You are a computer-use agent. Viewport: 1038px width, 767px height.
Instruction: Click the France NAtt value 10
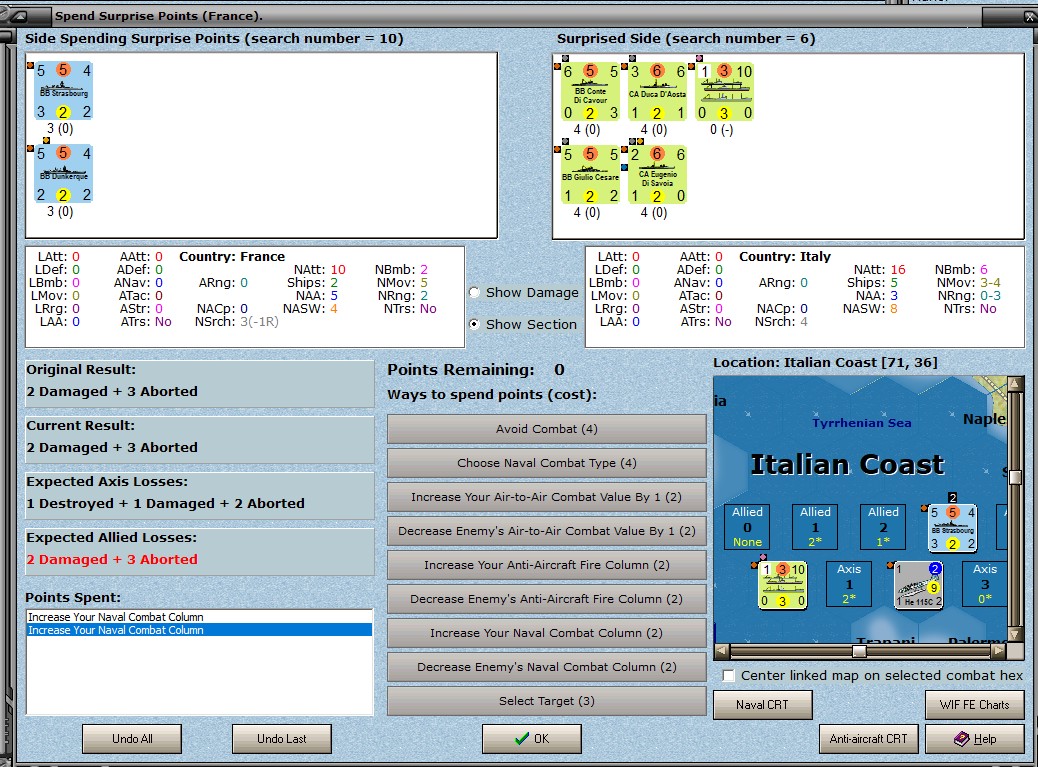(338, 269)
